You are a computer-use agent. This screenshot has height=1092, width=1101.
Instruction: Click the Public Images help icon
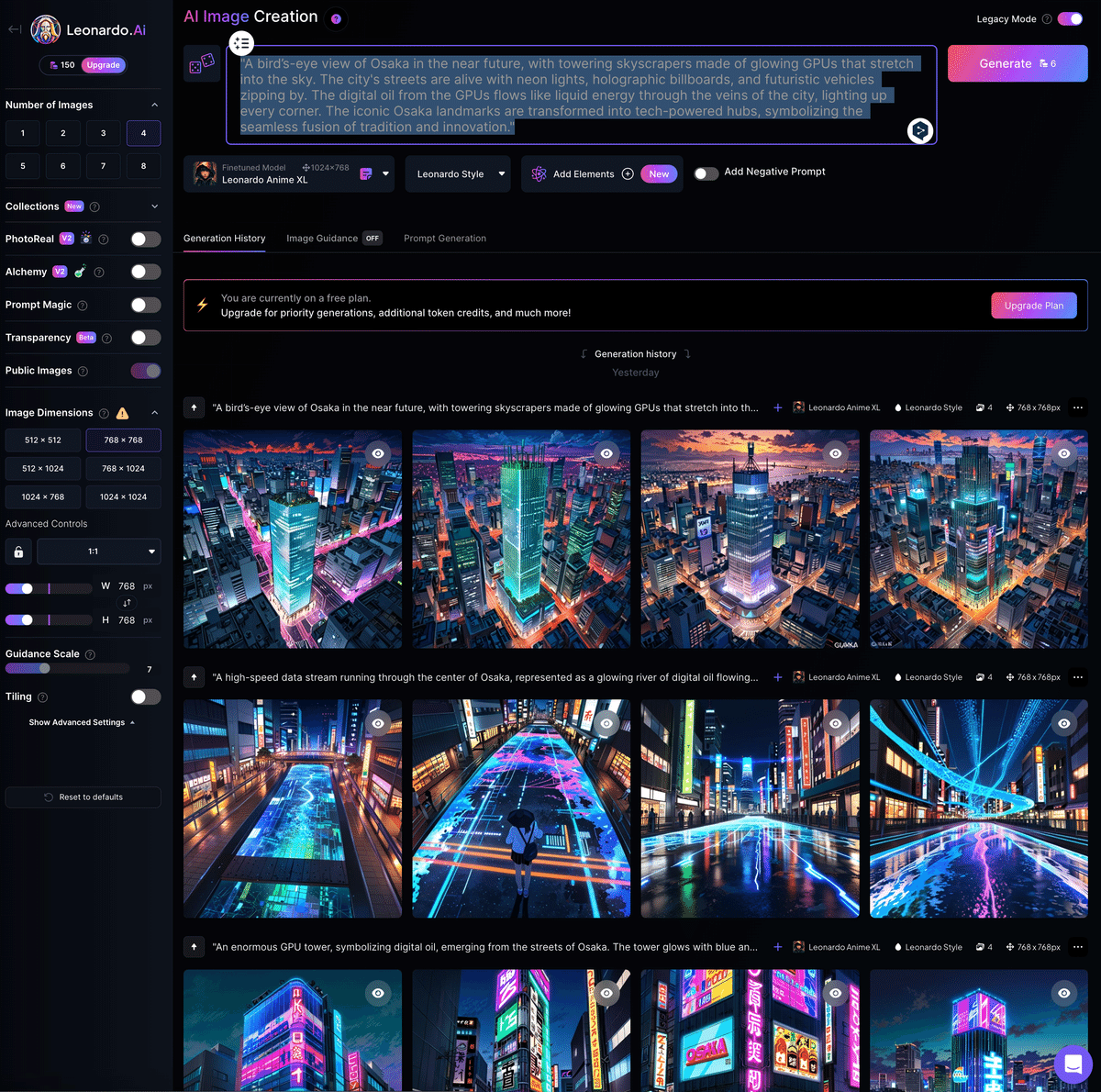click(x=83, y=371)
